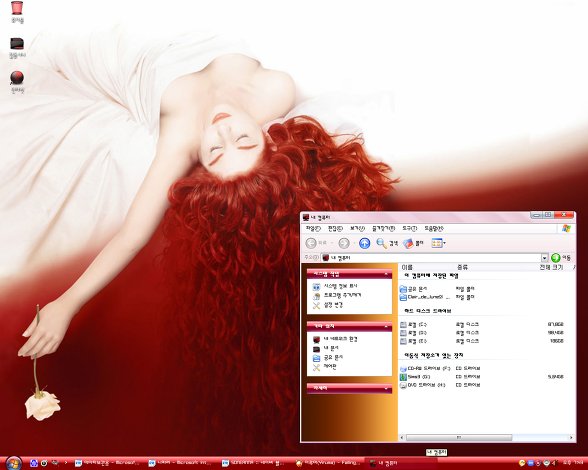Select local disk C: drive

pos(413,324)
